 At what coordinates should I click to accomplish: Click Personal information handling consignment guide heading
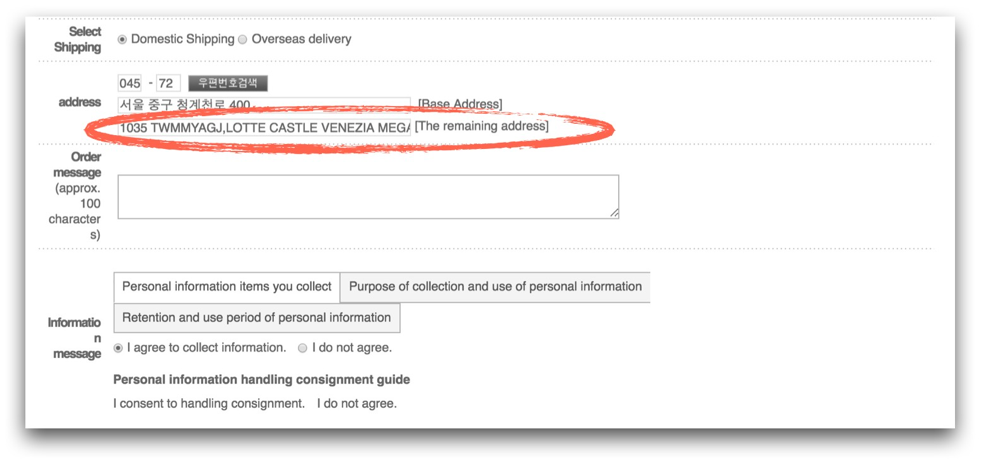[261, 380]
